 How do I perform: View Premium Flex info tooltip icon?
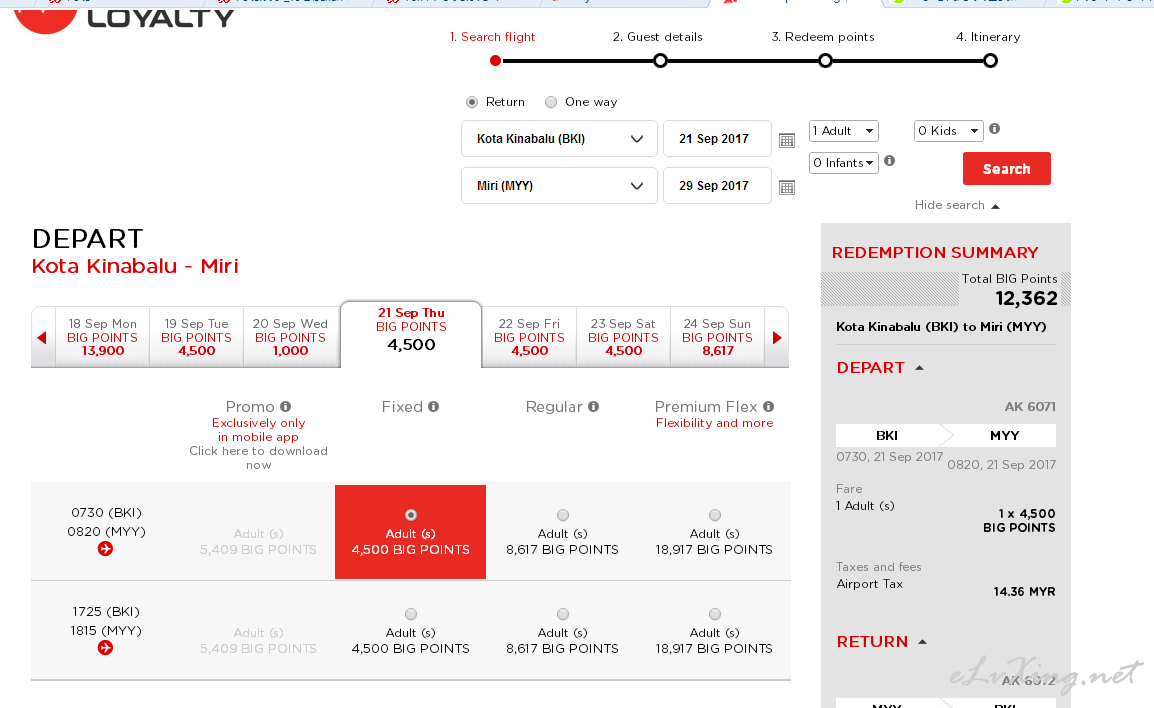pyautogui.click(x=768, y=406)
